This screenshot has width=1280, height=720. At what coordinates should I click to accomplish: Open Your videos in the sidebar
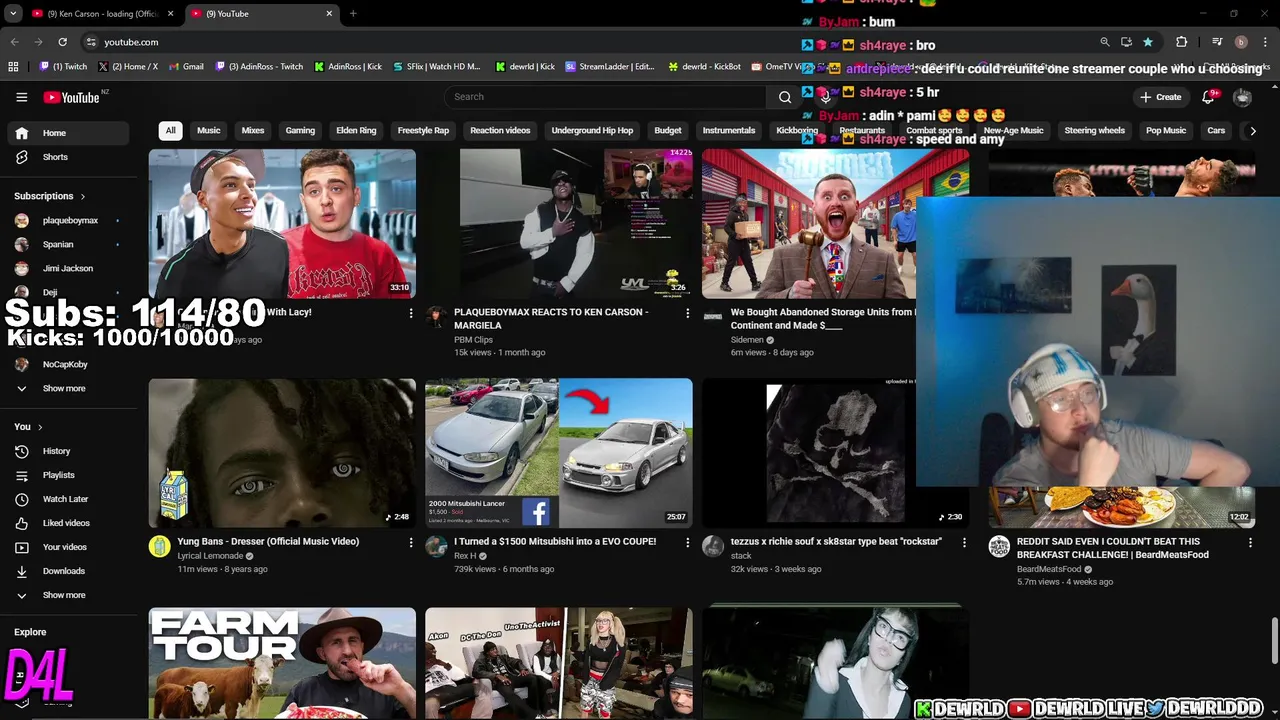click(x=65, y=547)
